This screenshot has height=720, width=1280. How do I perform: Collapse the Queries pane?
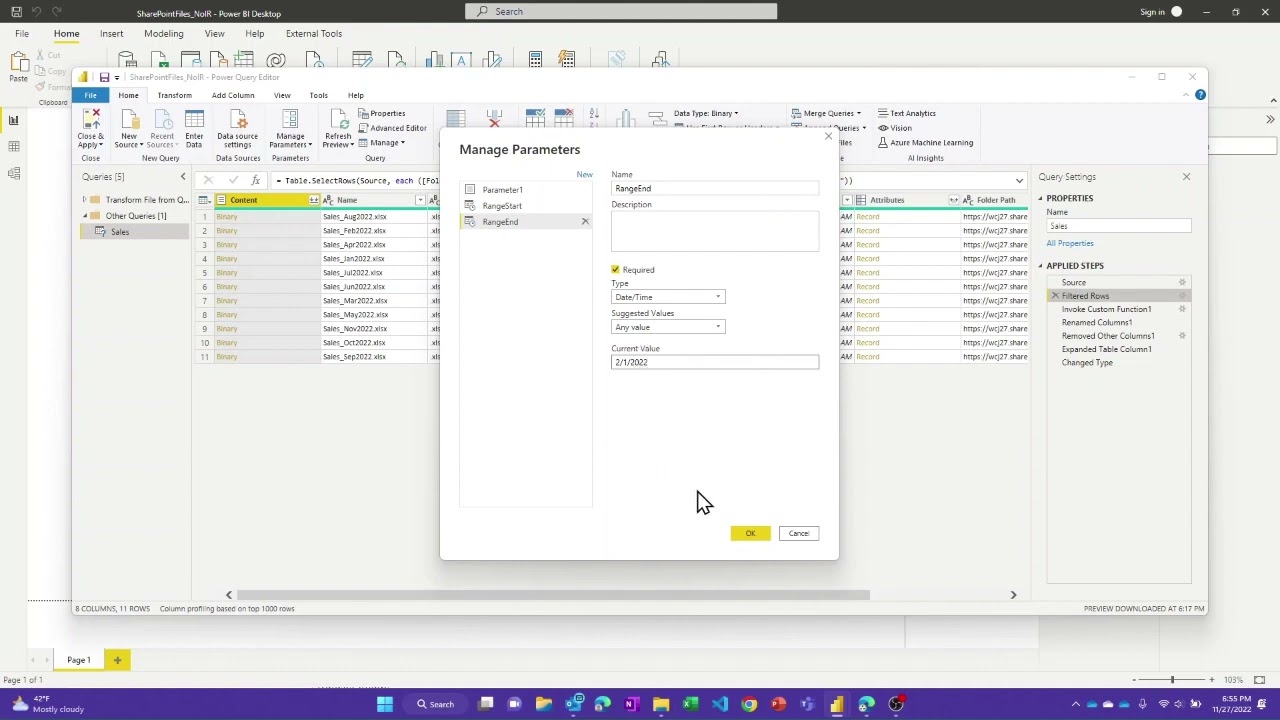182,177
